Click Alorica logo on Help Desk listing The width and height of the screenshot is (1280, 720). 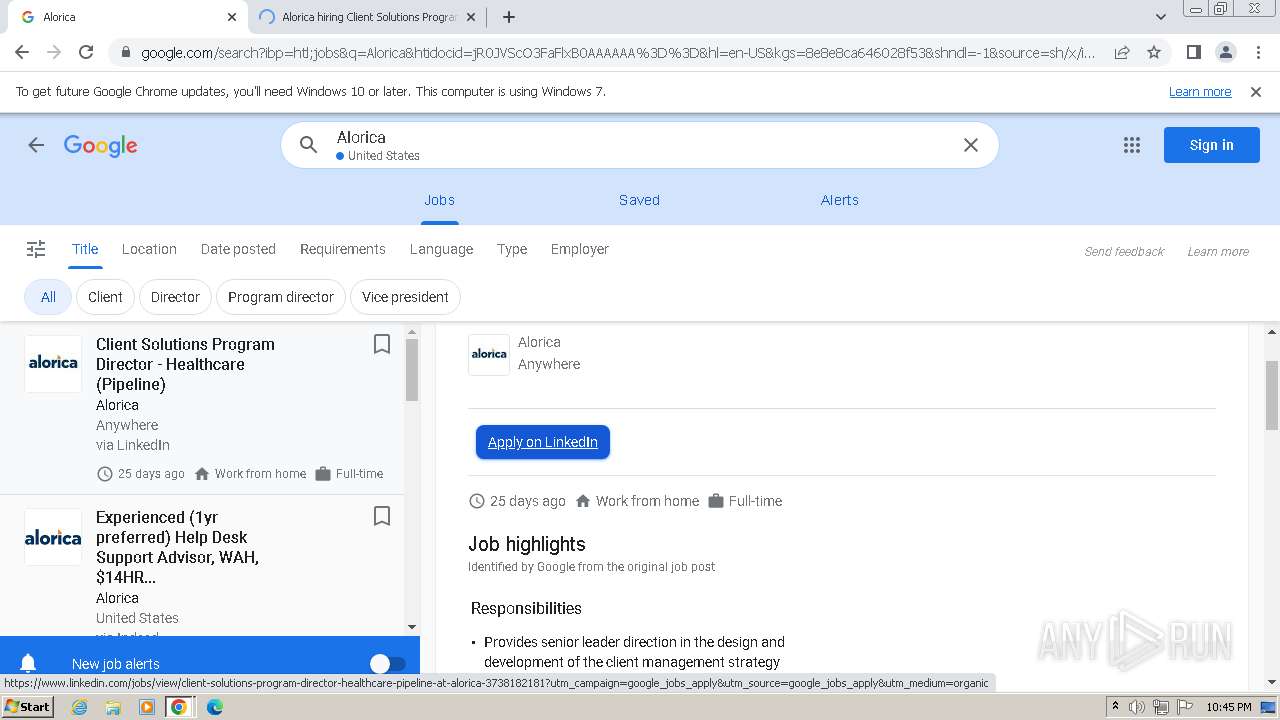click(x=53, y=537)
